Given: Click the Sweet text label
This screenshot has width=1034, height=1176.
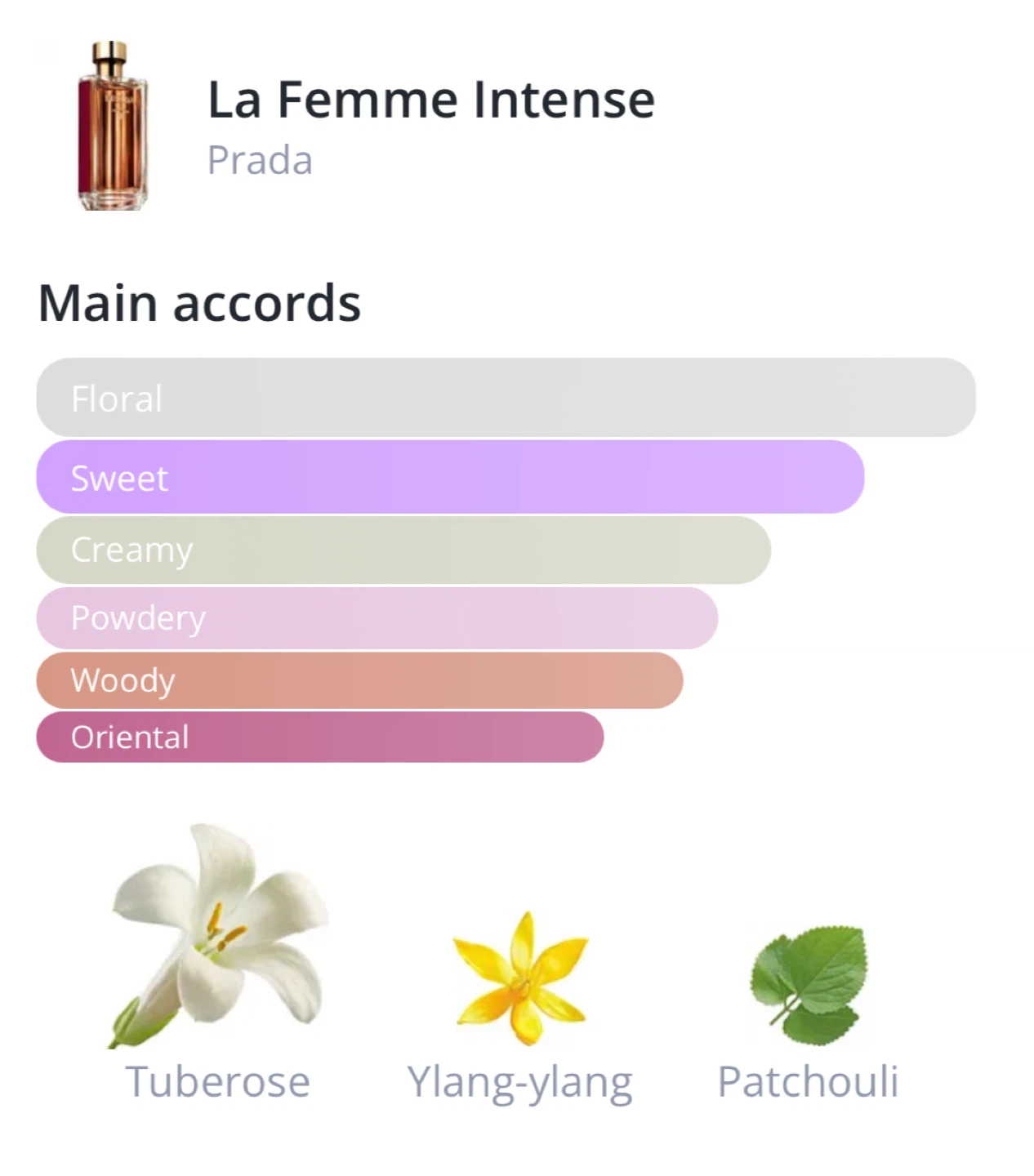Looking at the screenshot, I should [x=119, y=479].
